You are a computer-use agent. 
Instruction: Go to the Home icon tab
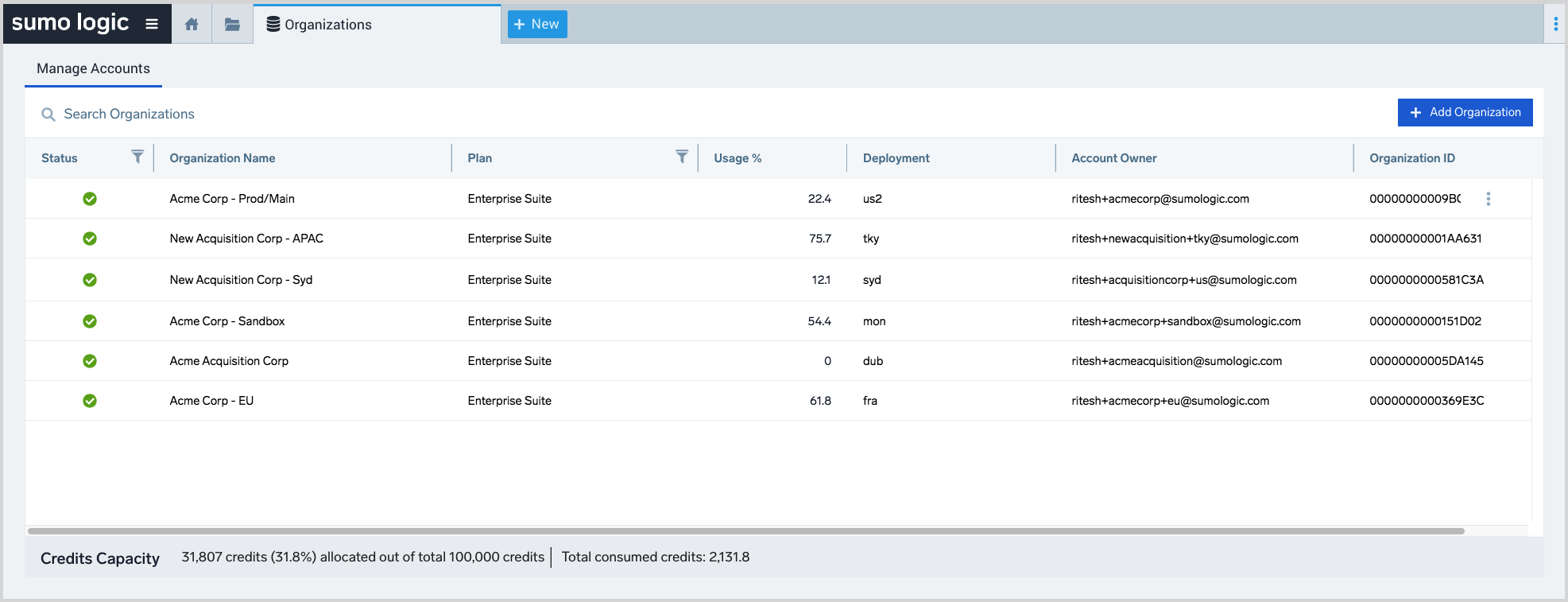pos(192,25)
